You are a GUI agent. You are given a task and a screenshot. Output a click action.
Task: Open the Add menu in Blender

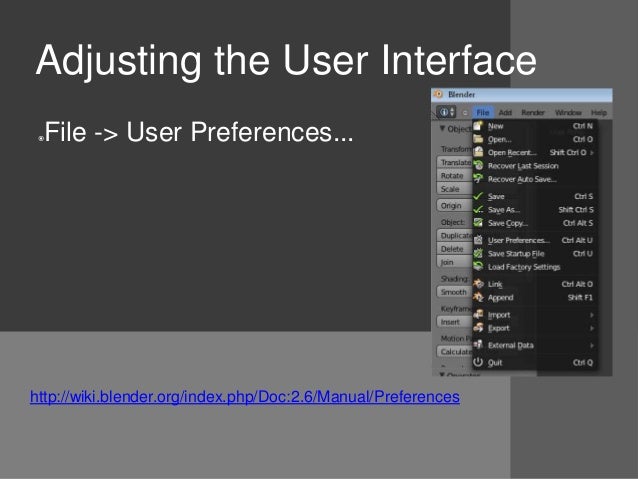click(505, 113)
